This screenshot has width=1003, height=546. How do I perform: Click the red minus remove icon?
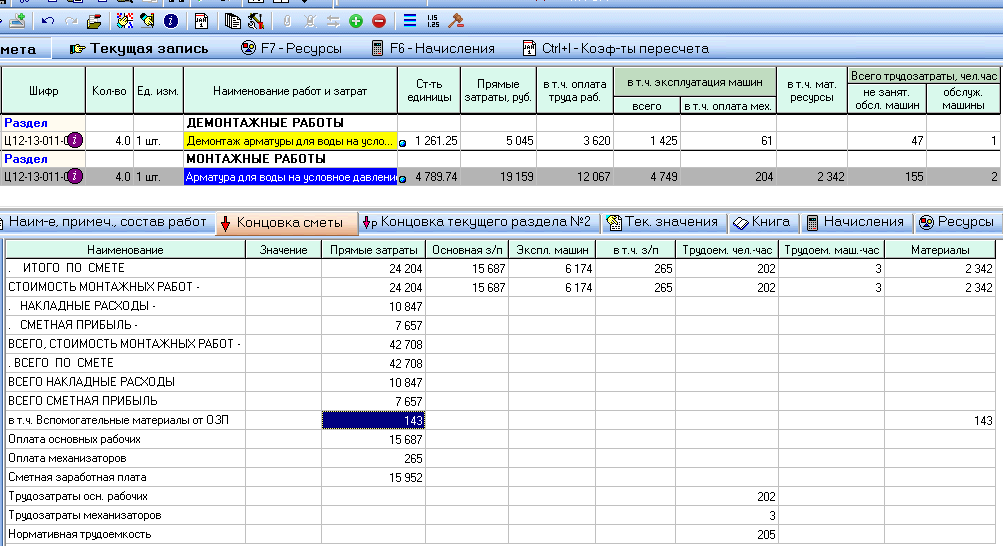(x=379, y=20)
